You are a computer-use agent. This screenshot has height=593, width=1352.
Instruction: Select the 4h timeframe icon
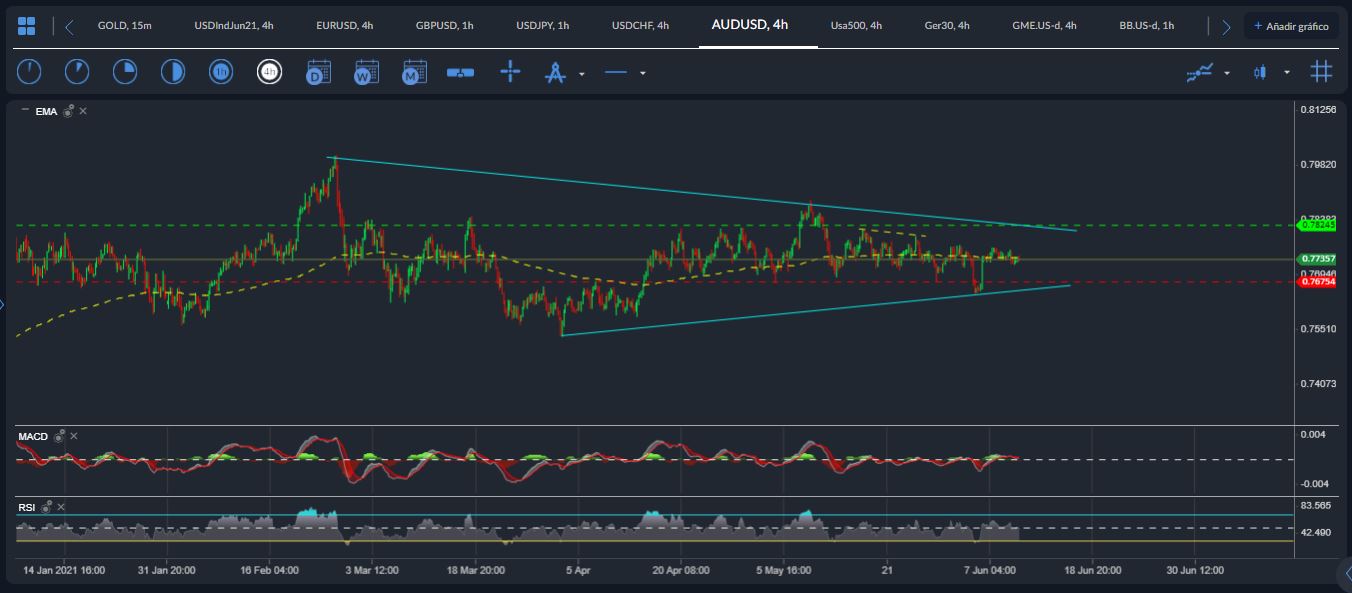(269, 72)
